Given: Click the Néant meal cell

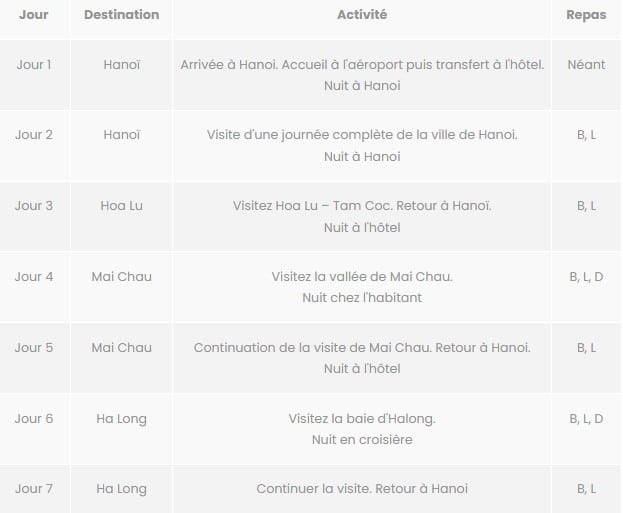Looking at the screenshot, I should coord(586,64).
